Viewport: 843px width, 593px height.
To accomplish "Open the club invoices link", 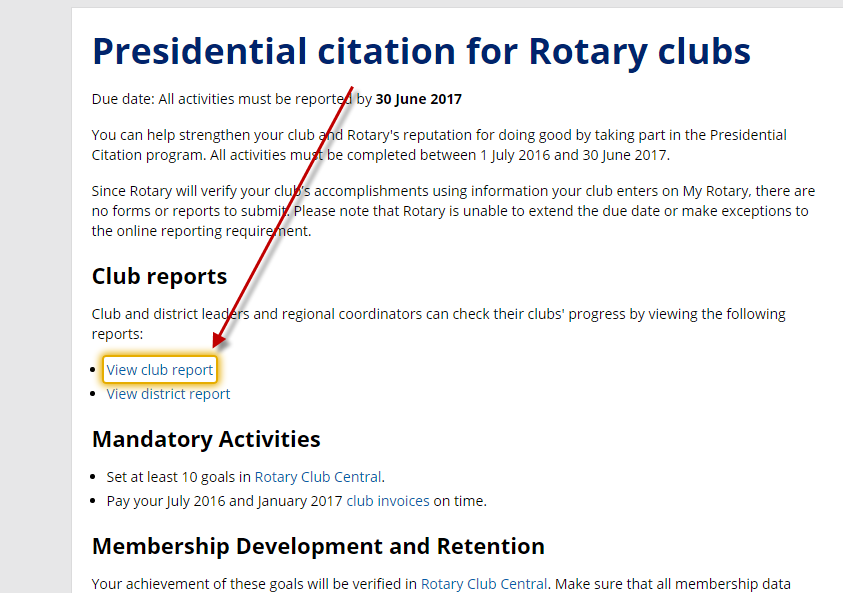I will (x=388, y=501).
